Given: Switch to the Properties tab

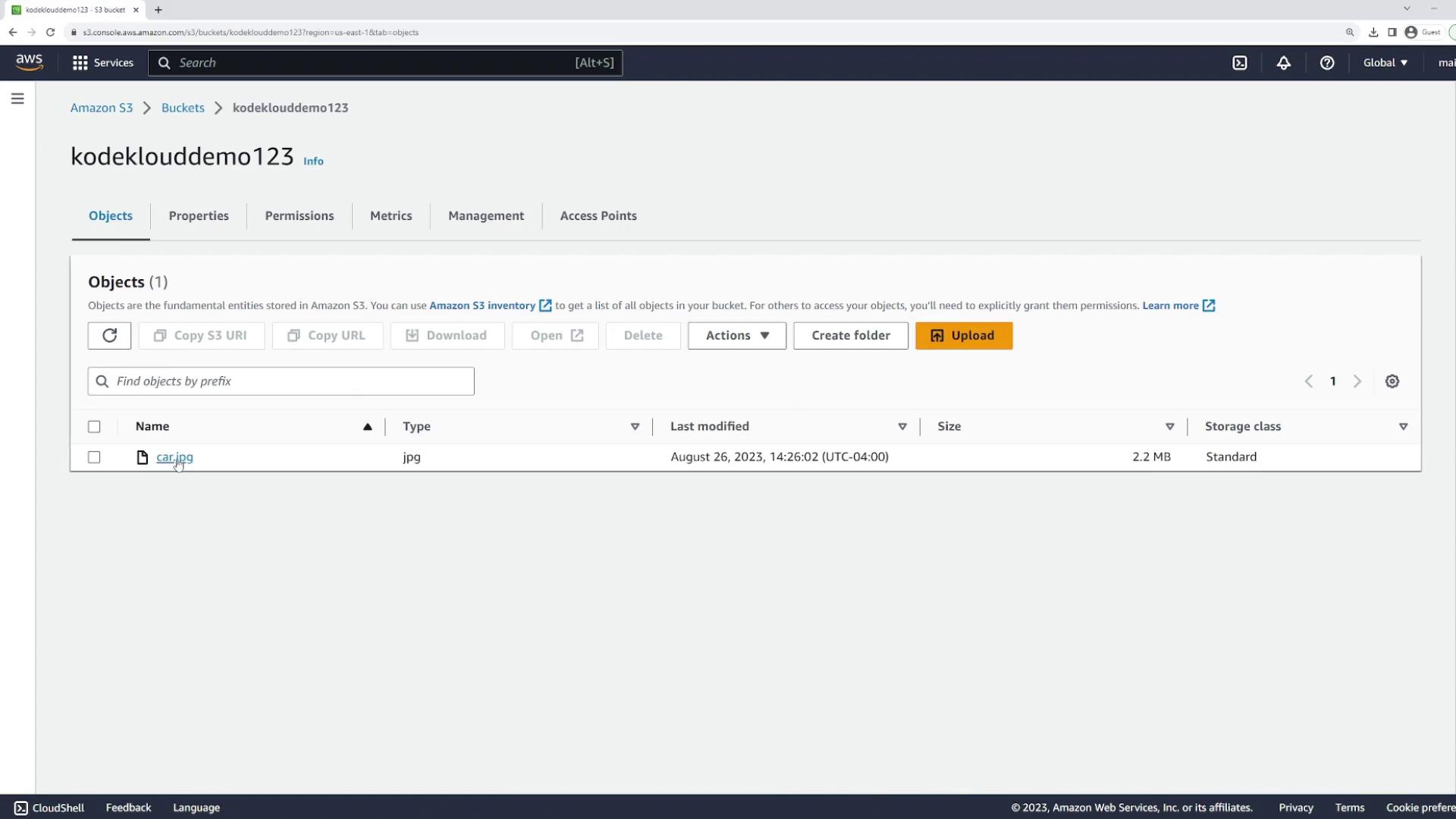Looking at the screenshot, I should click(x=199, y=216).
